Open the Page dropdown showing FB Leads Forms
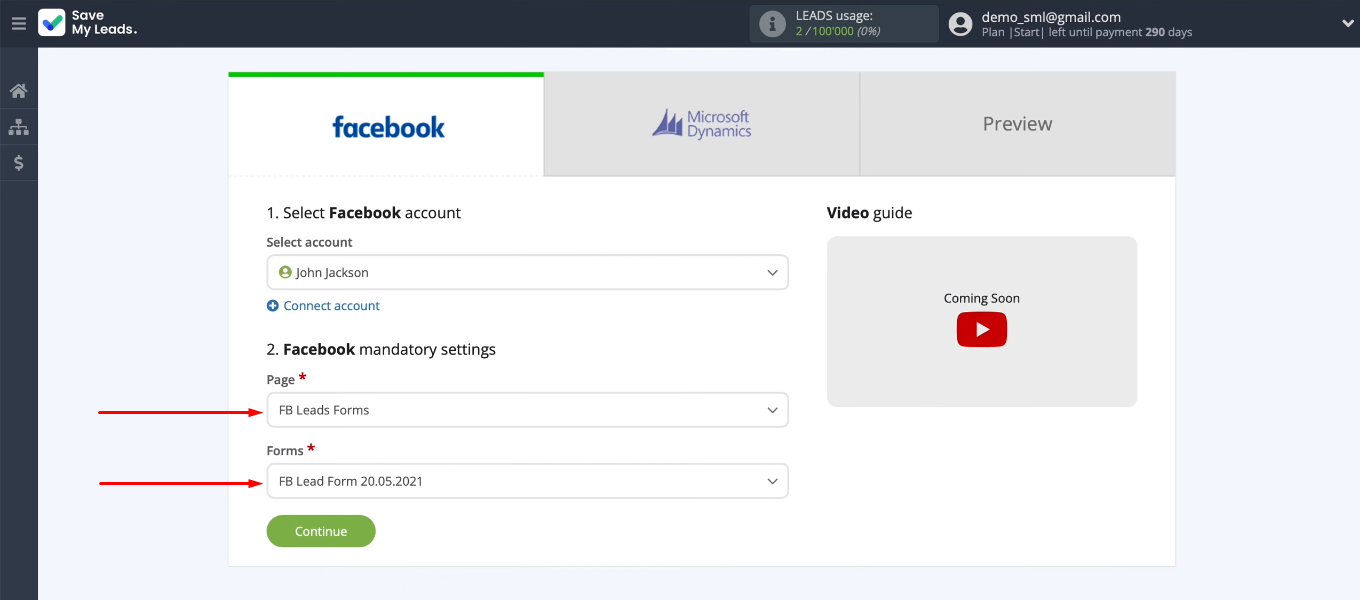The width and height of the screenshot is (1360, 600). [x=527, y=410]
